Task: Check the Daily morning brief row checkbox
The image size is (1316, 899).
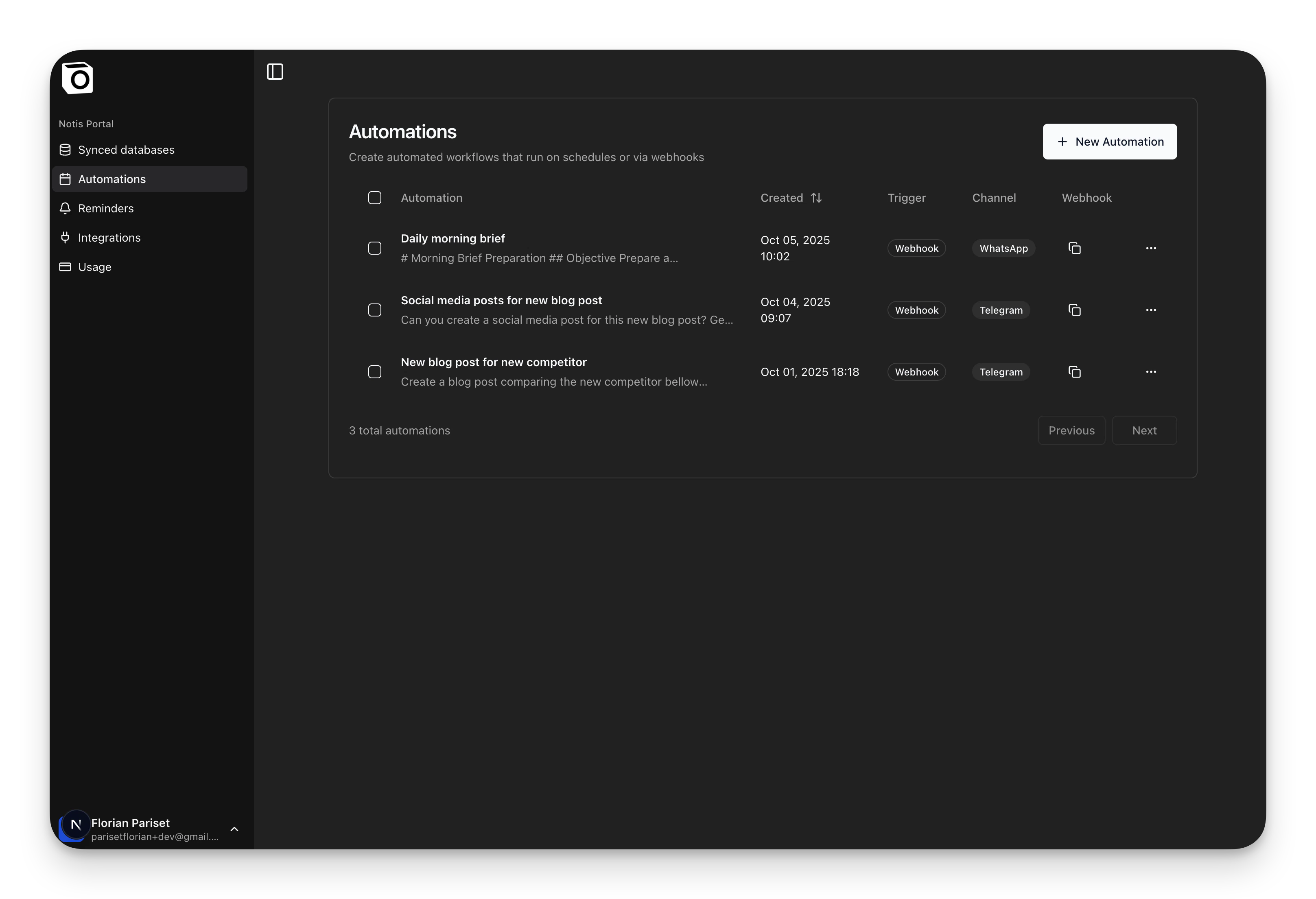Action: 374,249
